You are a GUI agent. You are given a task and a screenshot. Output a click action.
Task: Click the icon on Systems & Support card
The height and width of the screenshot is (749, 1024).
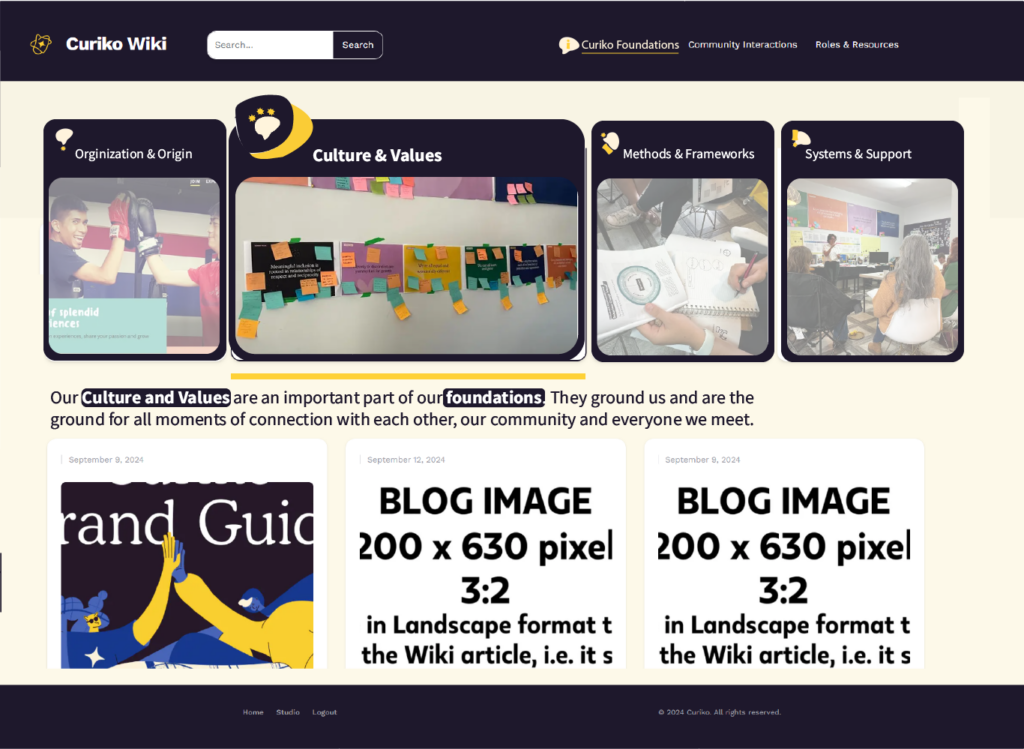(800, 139)
